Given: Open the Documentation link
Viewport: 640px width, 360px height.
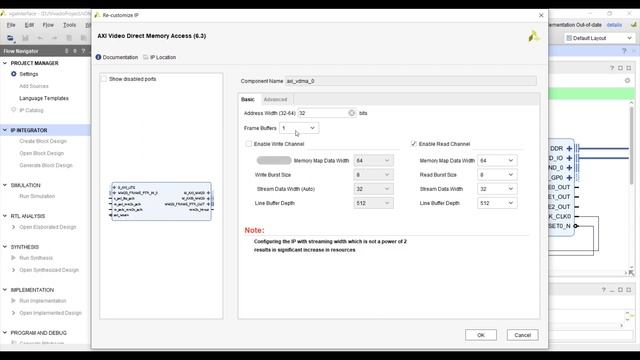Looking at the screenshot, I should (120, 57).
